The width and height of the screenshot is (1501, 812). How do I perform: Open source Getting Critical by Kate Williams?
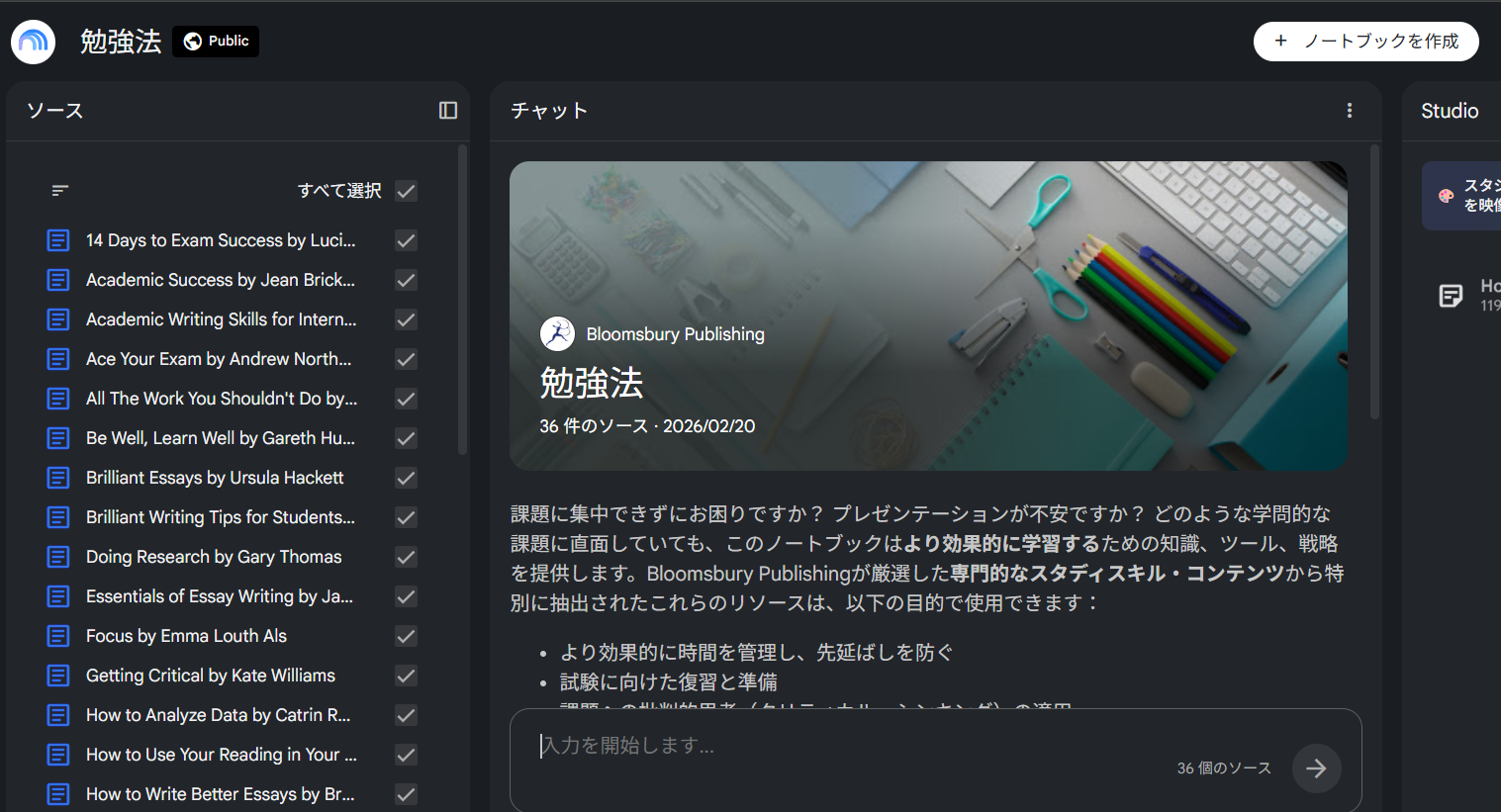[x=211, y=676]
